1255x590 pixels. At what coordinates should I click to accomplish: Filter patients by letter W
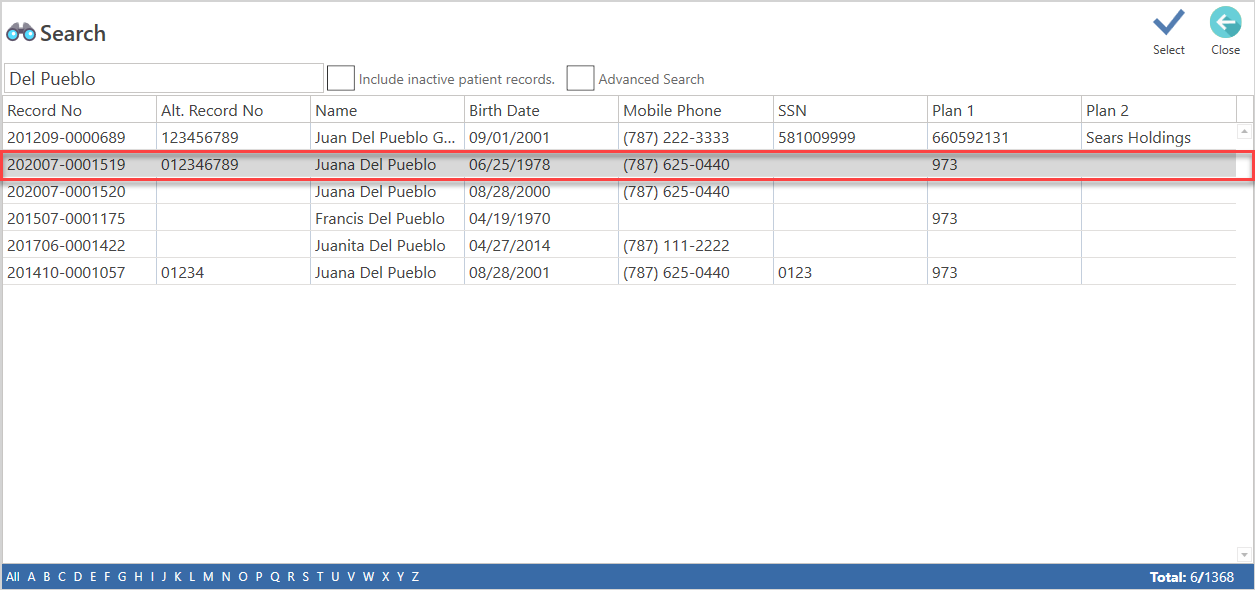(x=369, y=577)
